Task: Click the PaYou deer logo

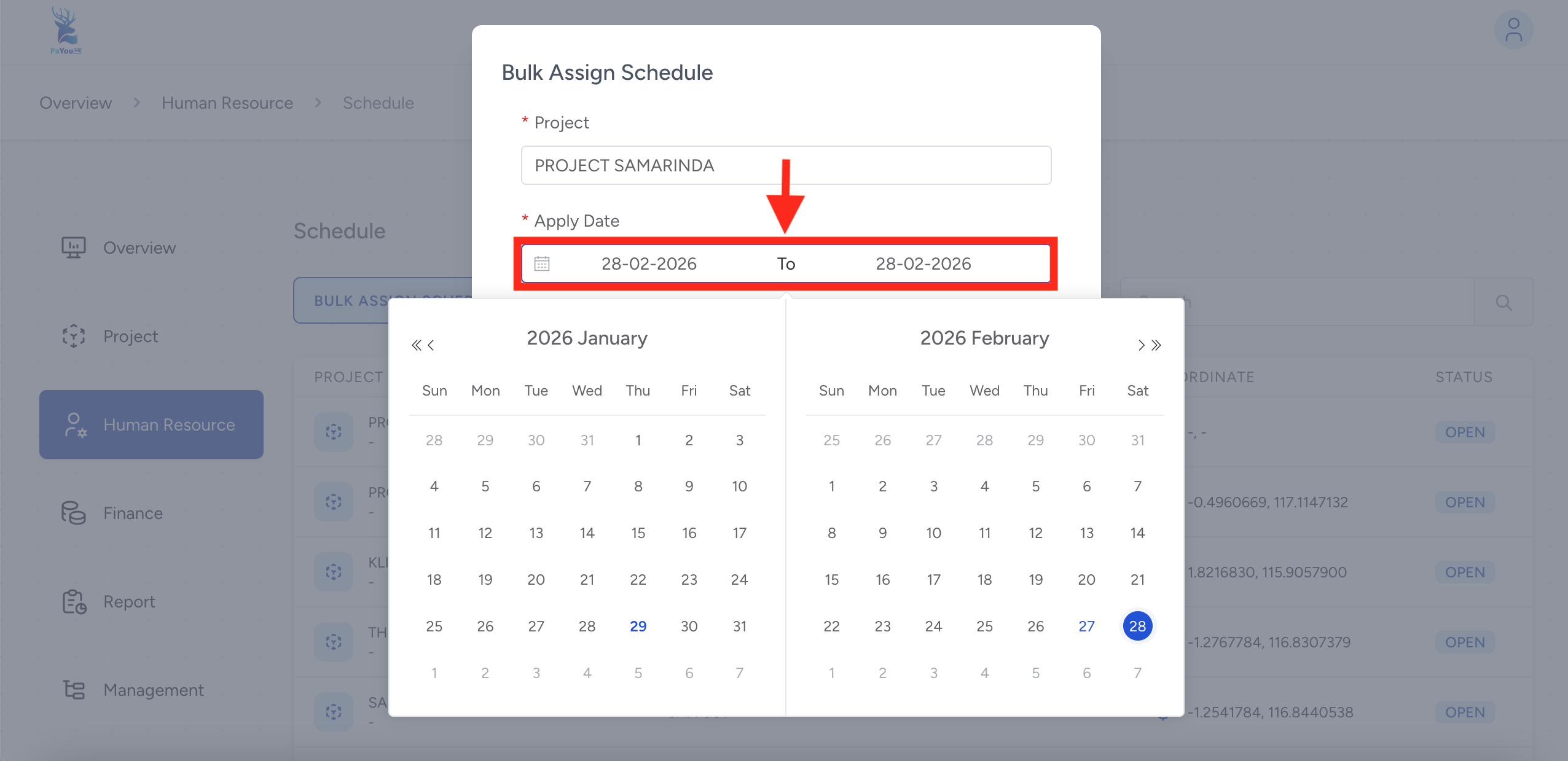Action: tap(65, 30)
